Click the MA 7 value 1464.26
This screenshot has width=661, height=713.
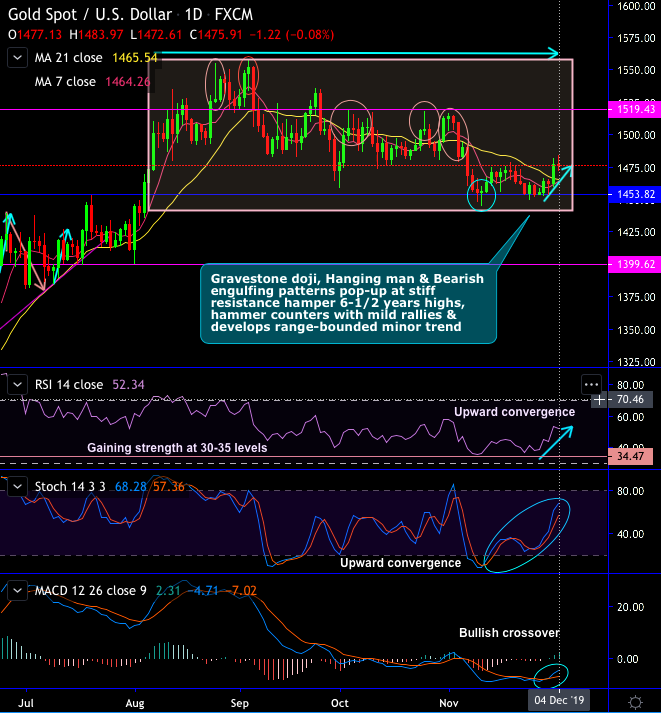[128, 82]
